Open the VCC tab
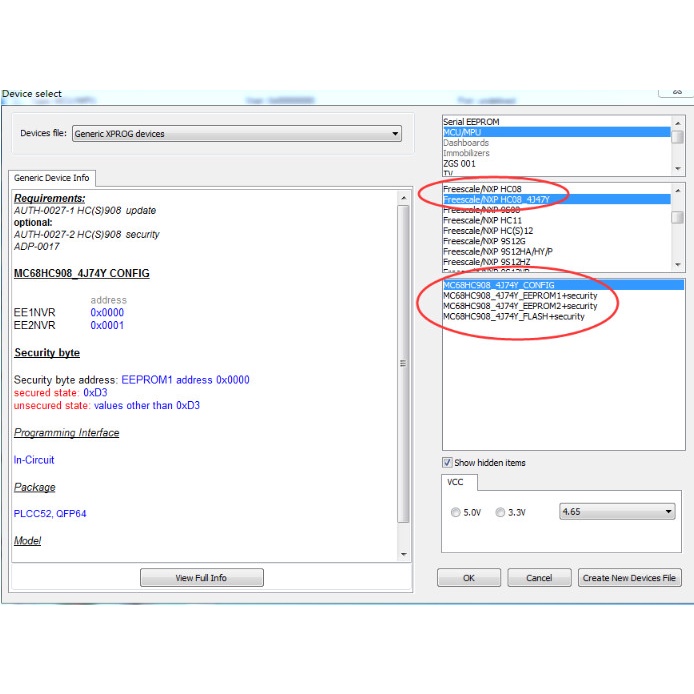The height and width of the screenshot is (694, 694). 456,482
